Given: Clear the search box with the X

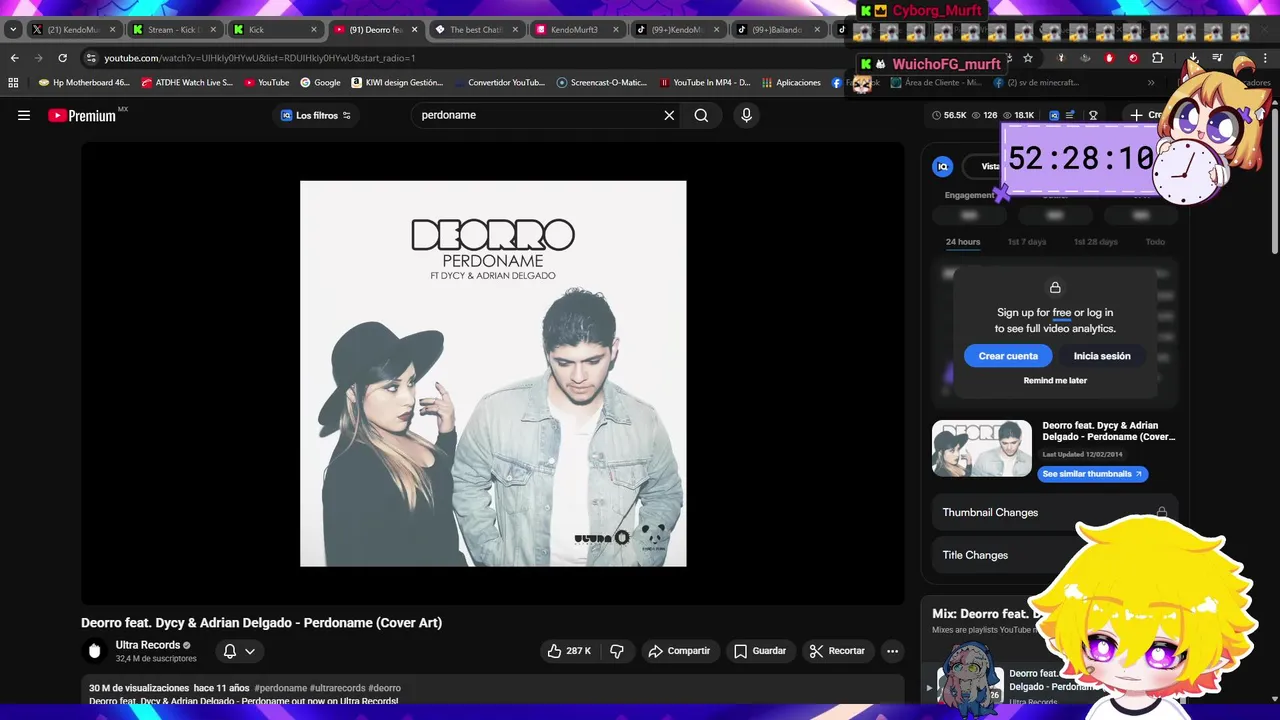Looking at the screenshot, I should [669, 115].
